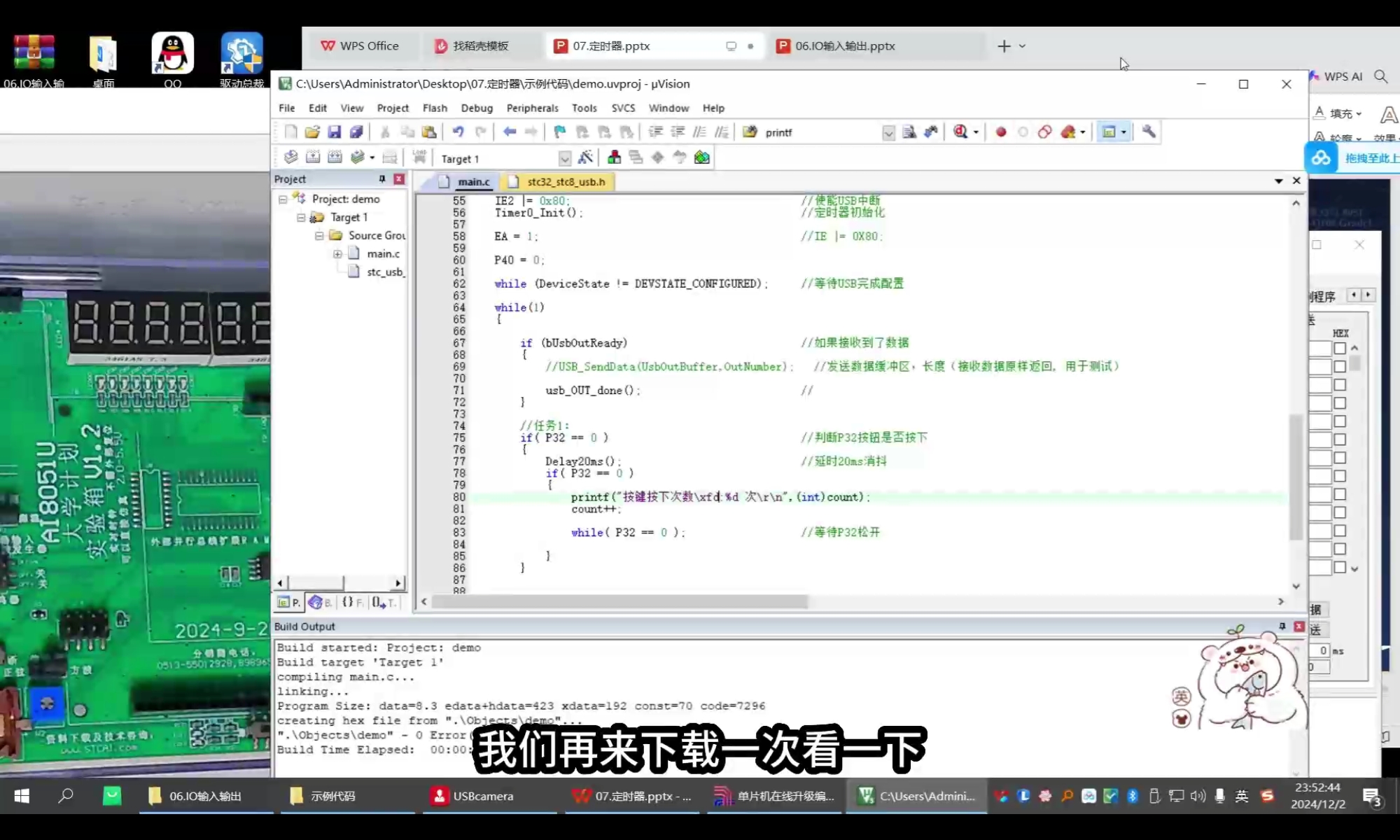Add a new WPS tab with plus button
The image size is (1400, 840).
(1004, 46)
